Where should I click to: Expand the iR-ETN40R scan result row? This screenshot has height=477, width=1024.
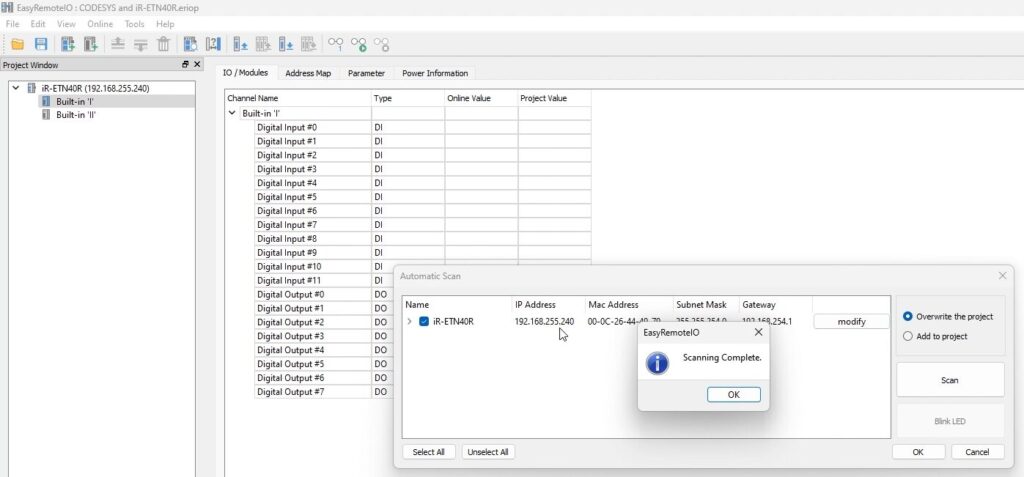[x=409, y=321]
